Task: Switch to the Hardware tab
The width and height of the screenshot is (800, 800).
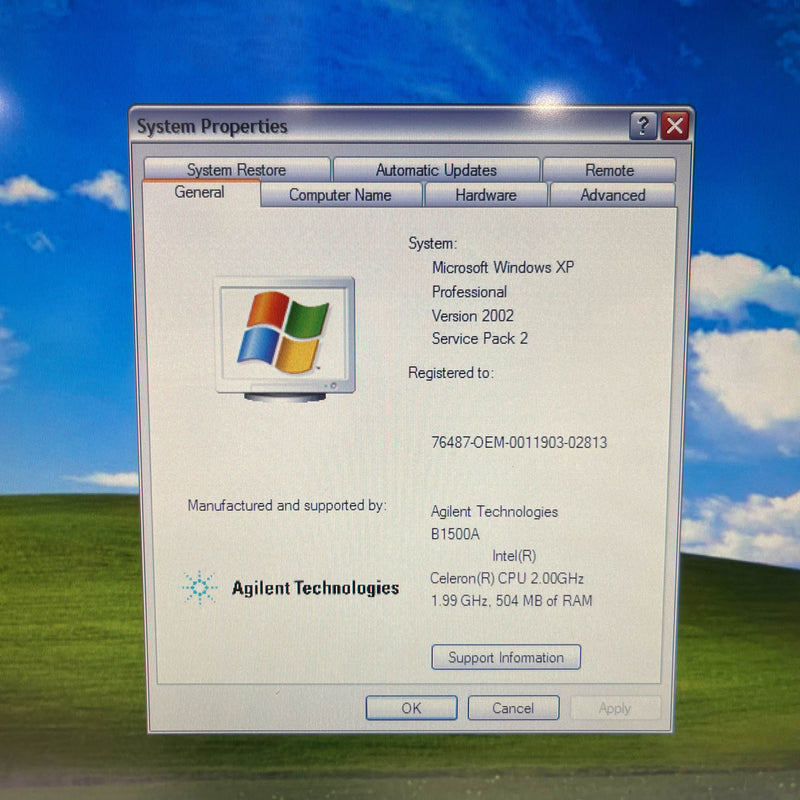Action: (486, 195)
